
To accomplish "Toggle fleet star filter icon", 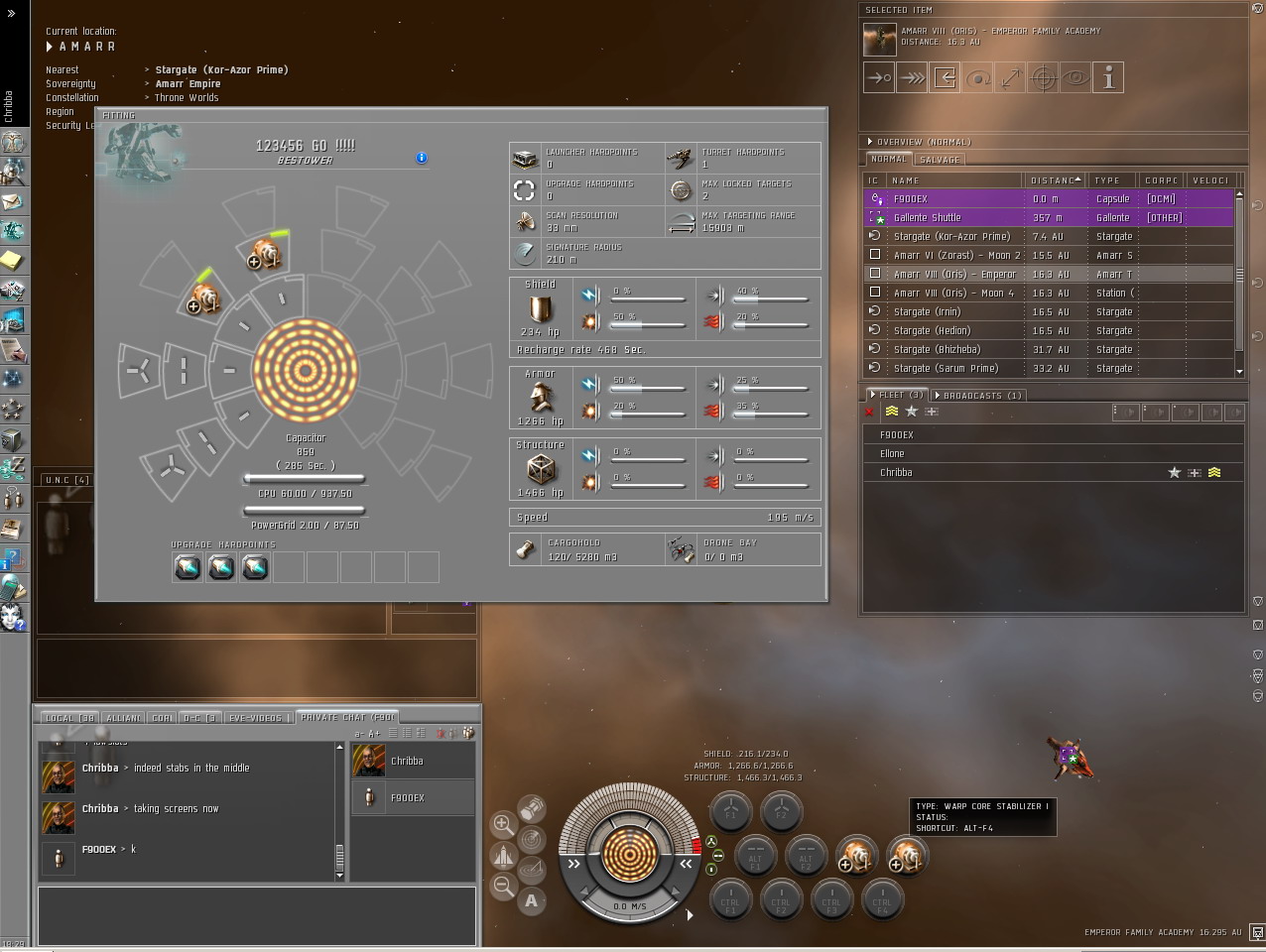I will [911, 412].
